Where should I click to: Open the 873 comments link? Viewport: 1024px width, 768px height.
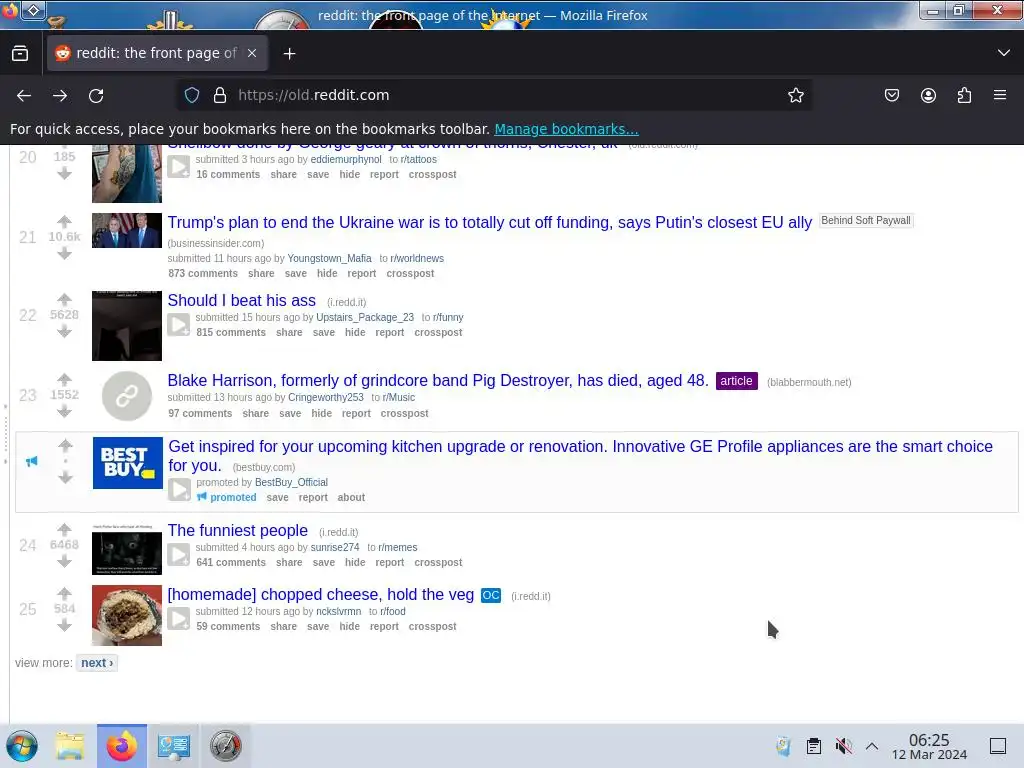coord(203,274)
